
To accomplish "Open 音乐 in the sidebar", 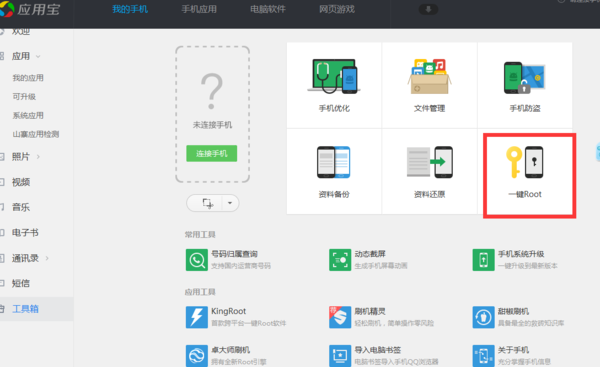I will (21, 207).
